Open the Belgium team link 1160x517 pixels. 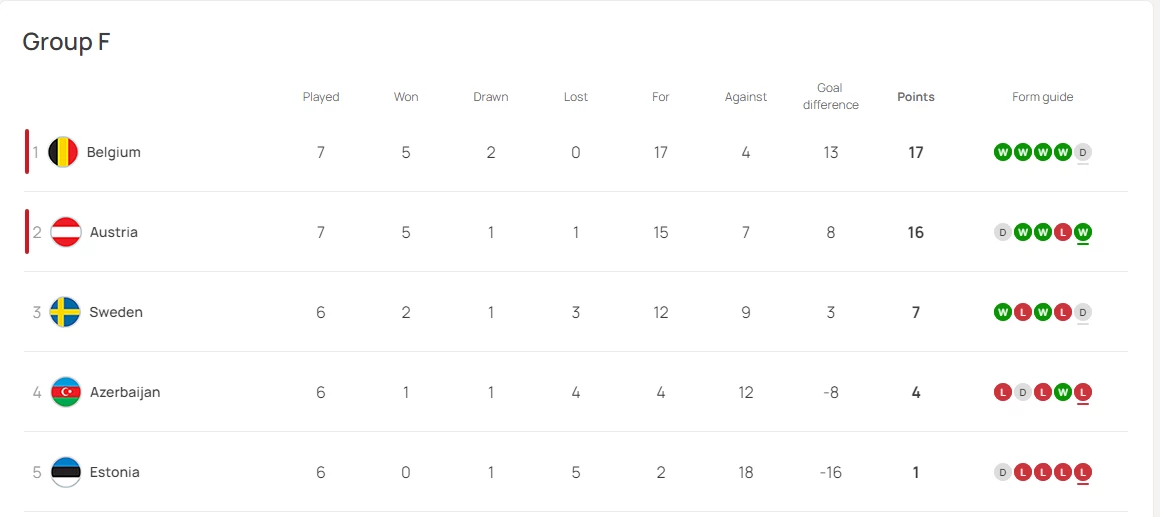point(113,152)
